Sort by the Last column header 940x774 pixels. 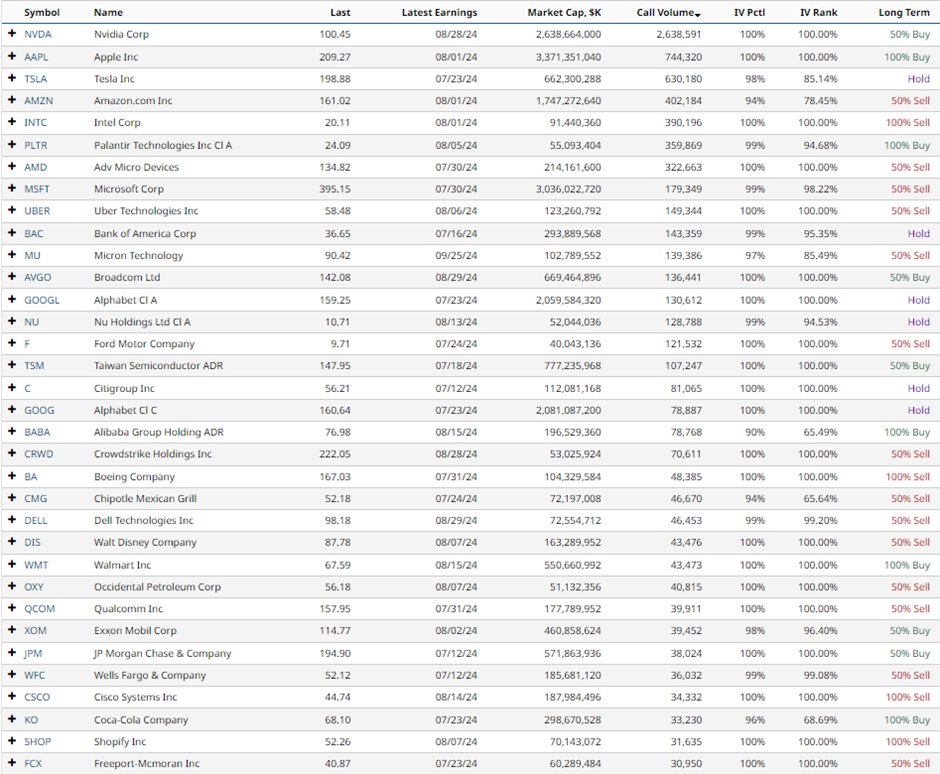(341, 12)
